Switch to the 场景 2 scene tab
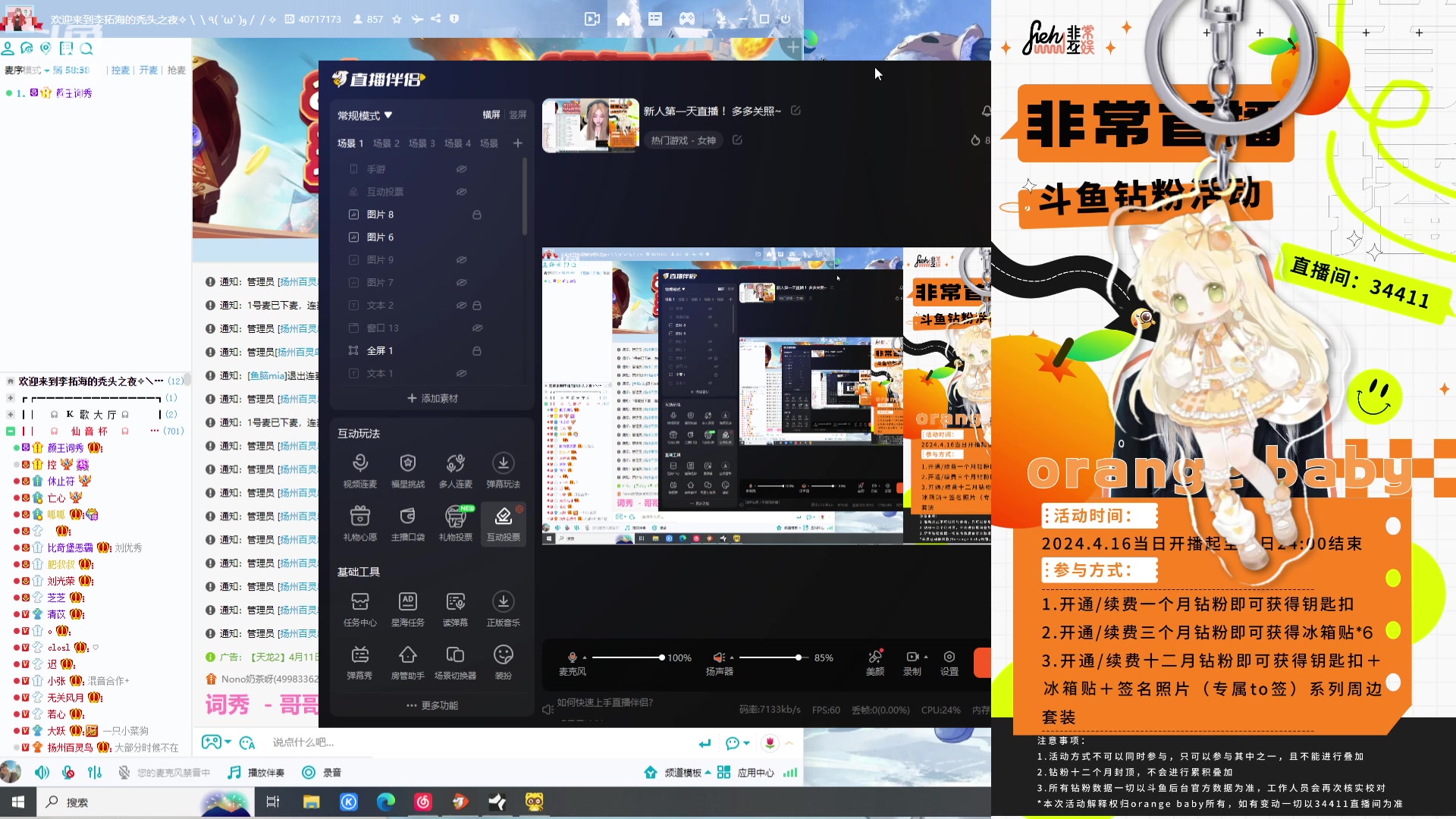The width and height of the screenshot is (1456, 819). pyautogui.click(x=386, y=143)
